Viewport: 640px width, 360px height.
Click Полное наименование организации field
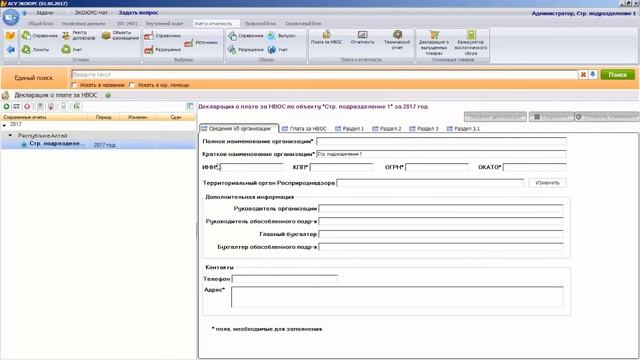point(441,142)
